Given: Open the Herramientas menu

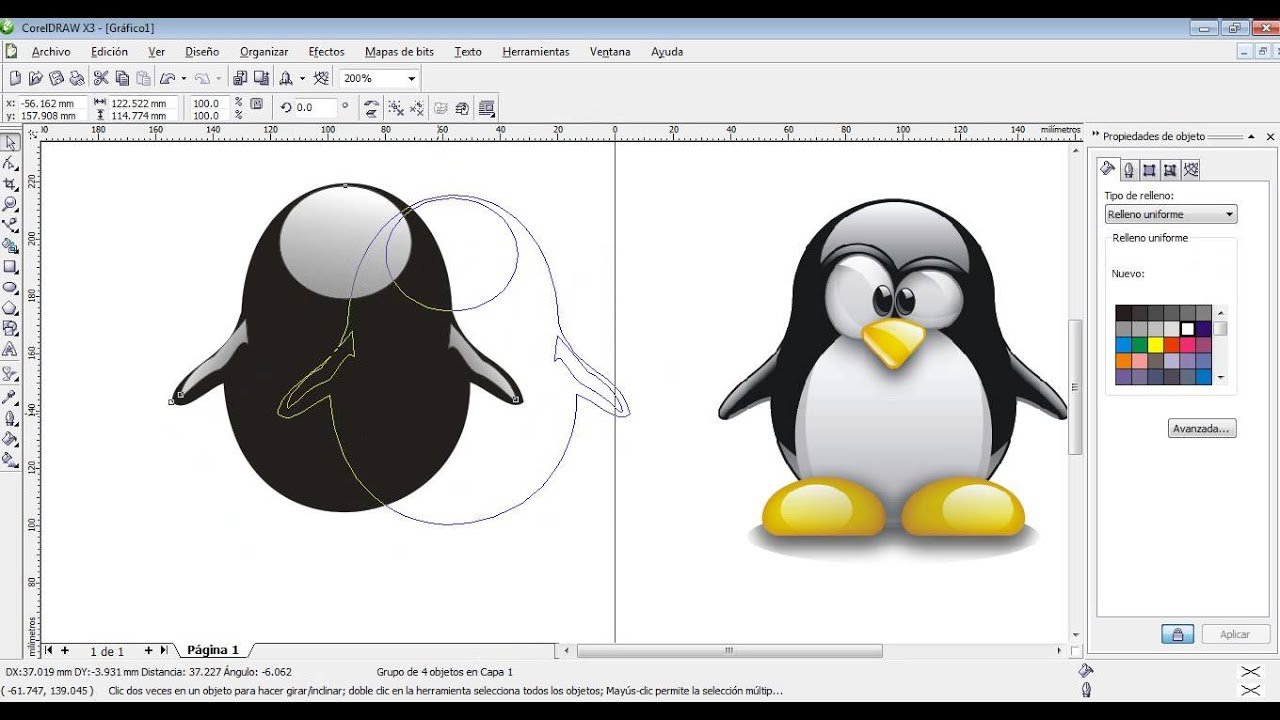Looking at the screenshot, I should [535, 52].
